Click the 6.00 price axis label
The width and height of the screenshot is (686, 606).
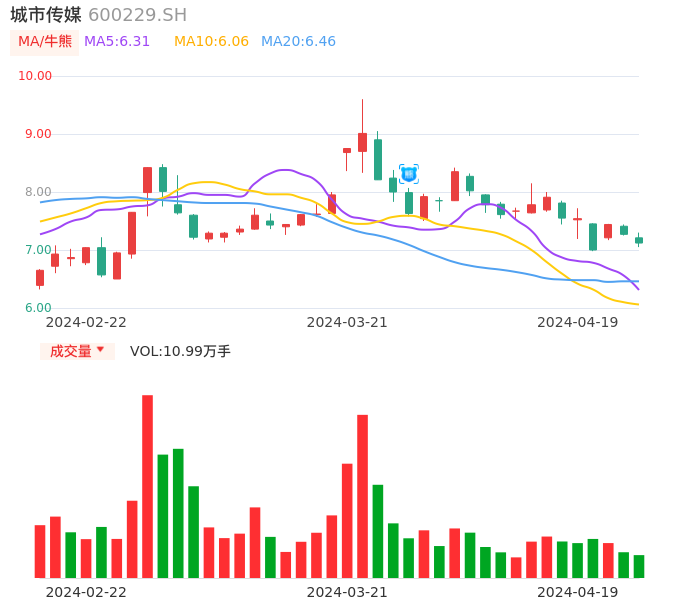[x=38, y=308]
